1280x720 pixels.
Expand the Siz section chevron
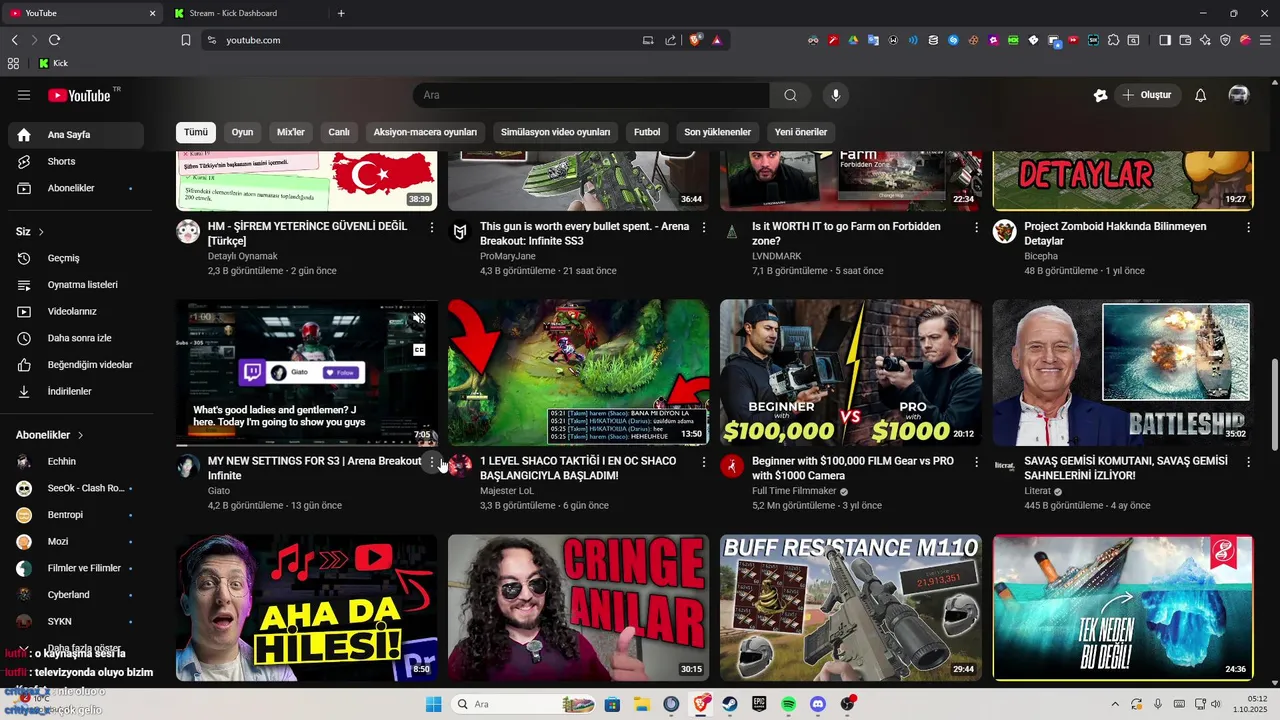pos(41,232)
